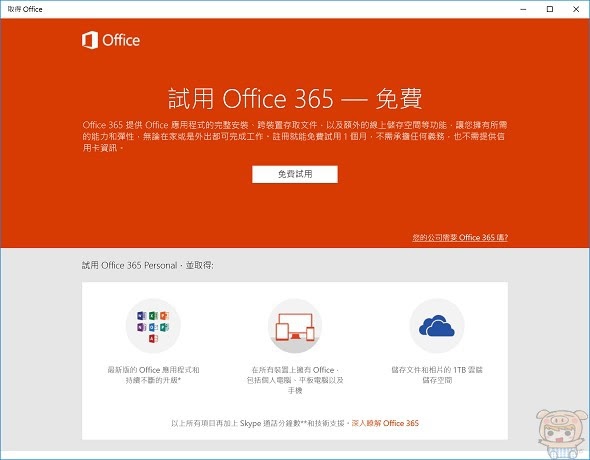
Task: Click the 免費試用 free trial button
Action: click(x=295, y=174)
